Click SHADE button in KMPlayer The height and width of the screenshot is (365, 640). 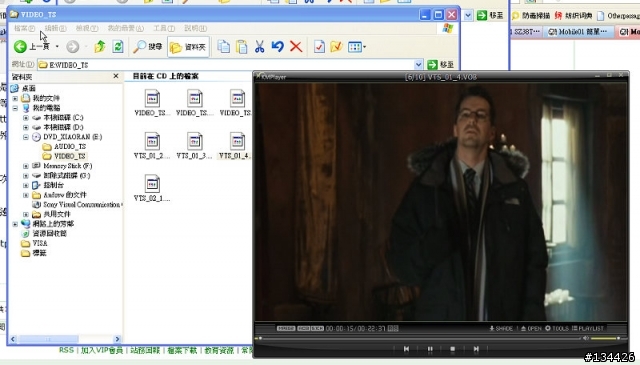point(501,328)
